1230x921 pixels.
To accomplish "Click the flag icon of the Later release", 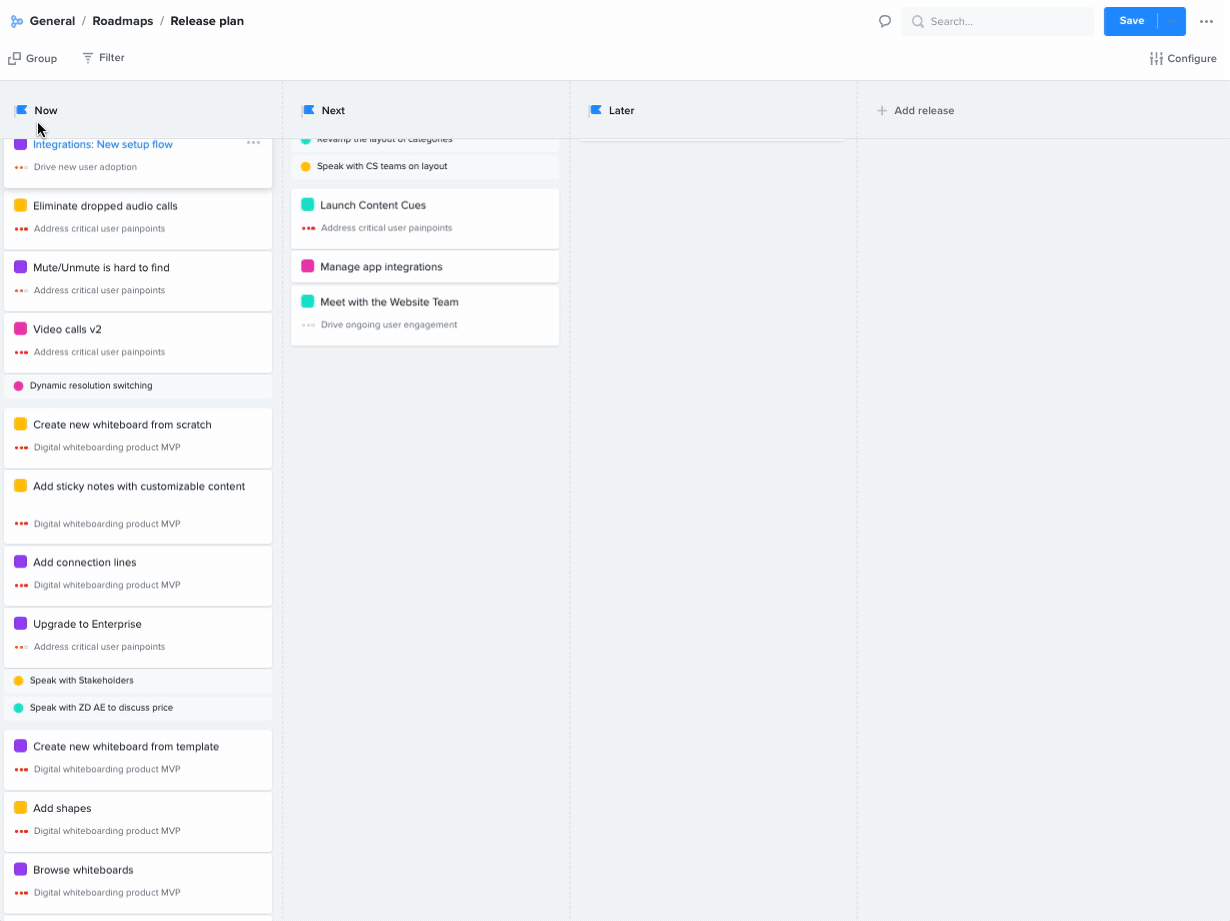I will click(596, 110).
